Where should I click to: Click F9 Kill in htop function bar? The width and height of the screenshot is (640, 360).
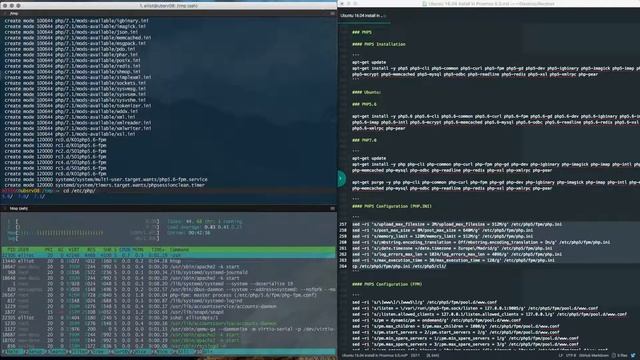185,351
